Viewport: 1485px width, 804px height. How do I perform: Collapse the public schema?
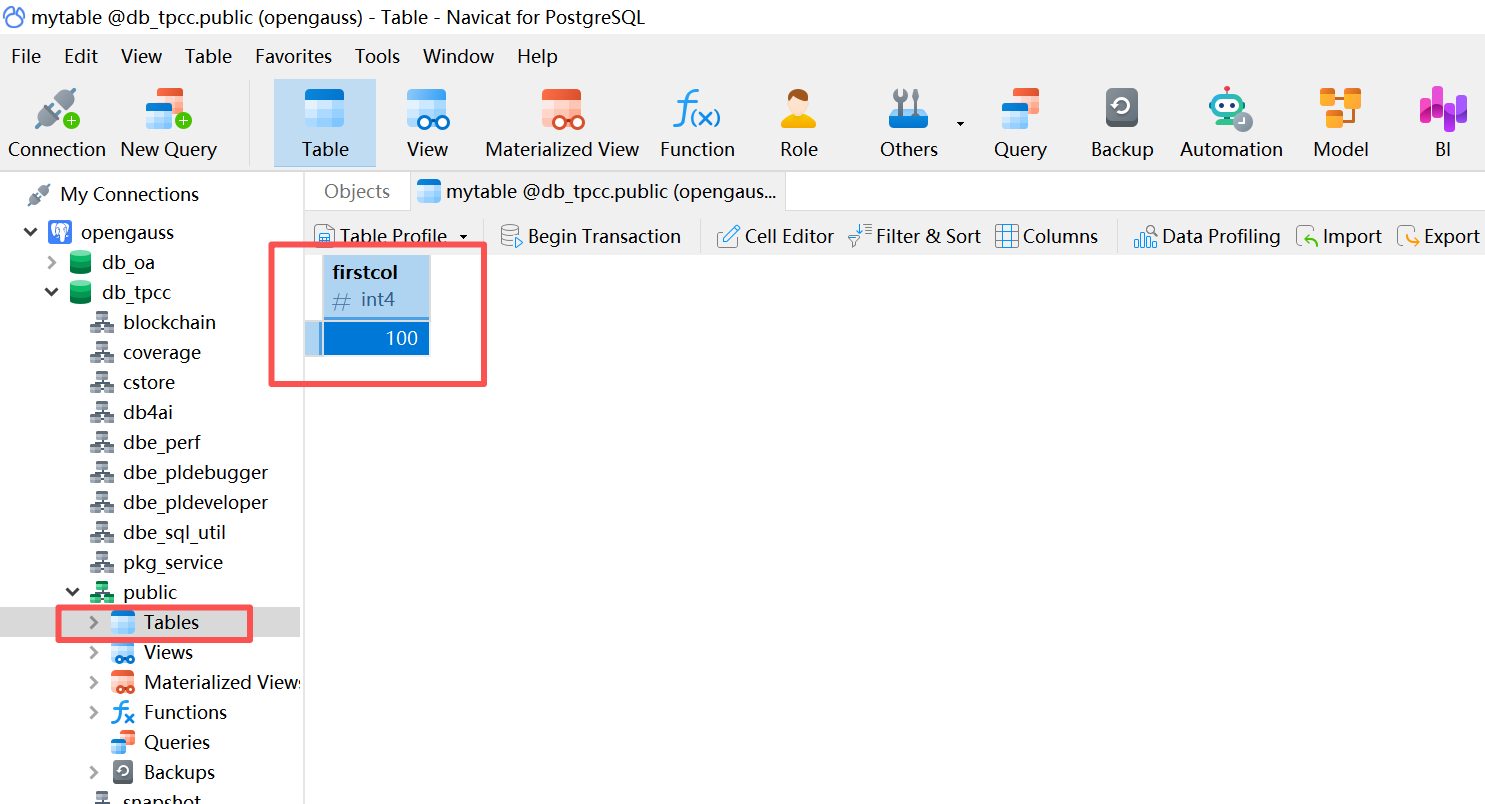pos(73,592)
